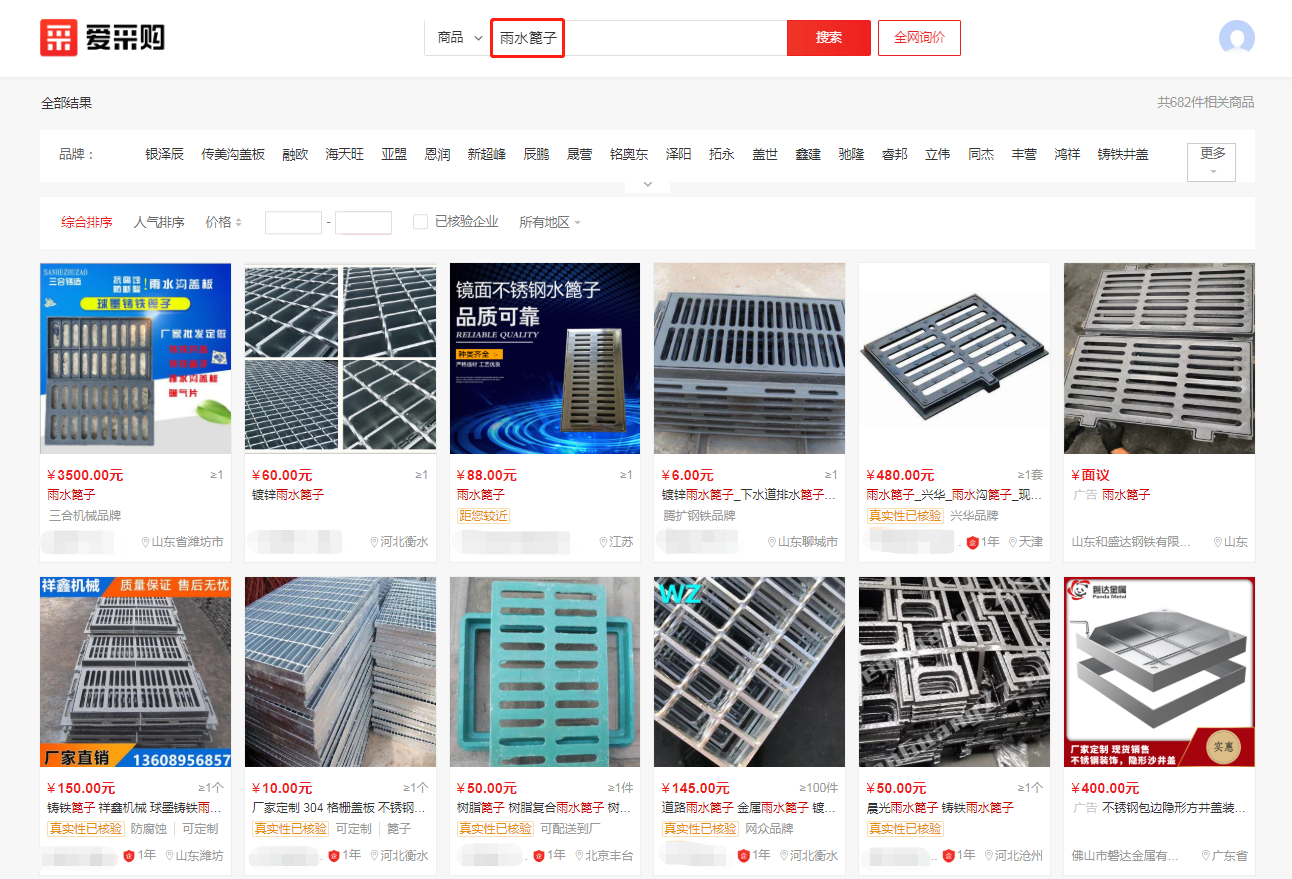Click location pin icon beside 河北沧州
Screen dimensions: 1292x879
point(988,856)
